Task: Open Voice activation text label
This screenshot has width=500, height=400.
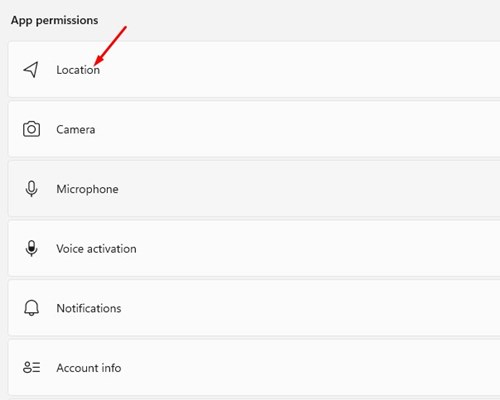Action: (x=96, y=249)
